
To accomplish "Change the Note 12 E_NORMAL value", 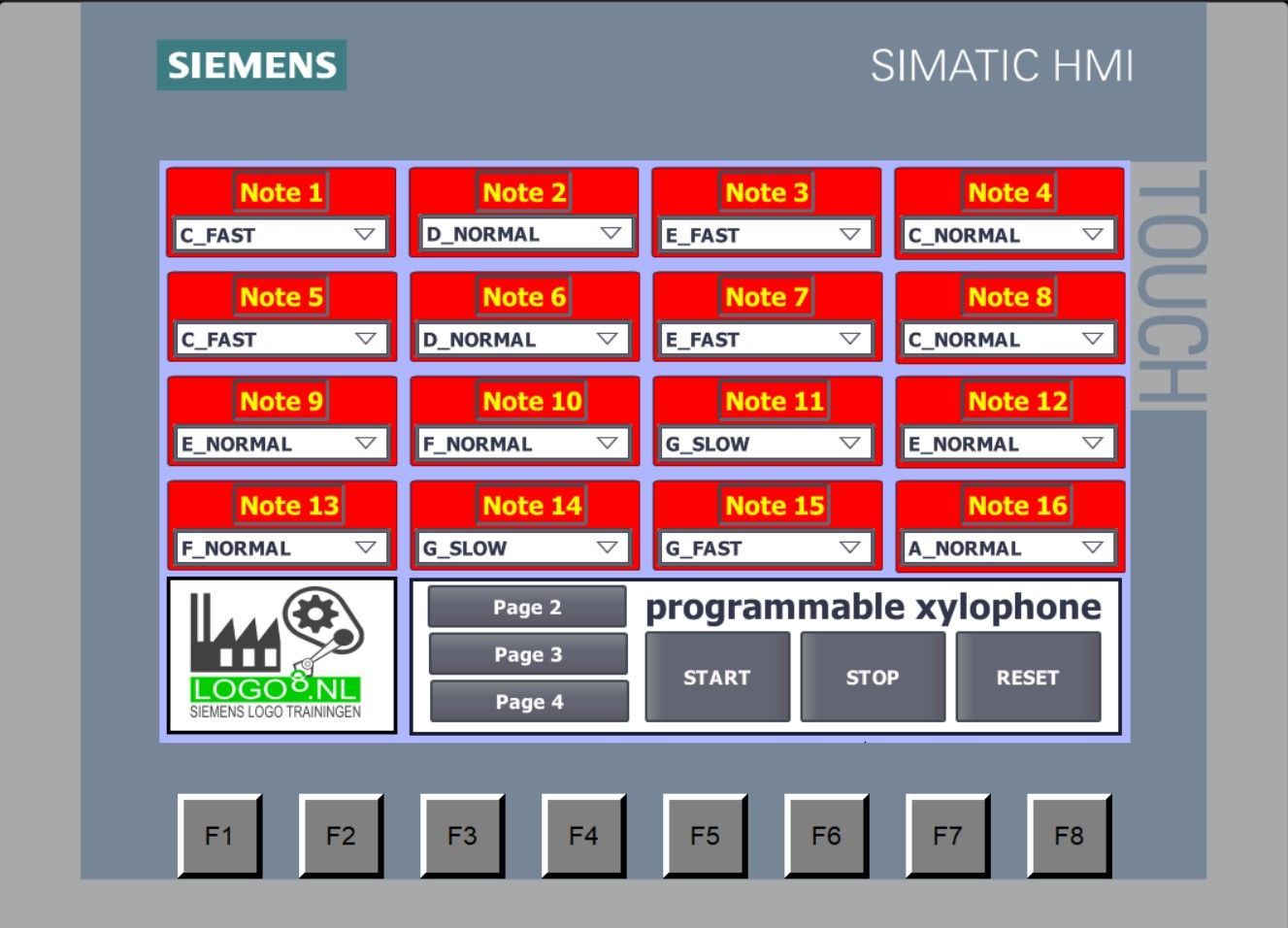I will click(1008, 444).
